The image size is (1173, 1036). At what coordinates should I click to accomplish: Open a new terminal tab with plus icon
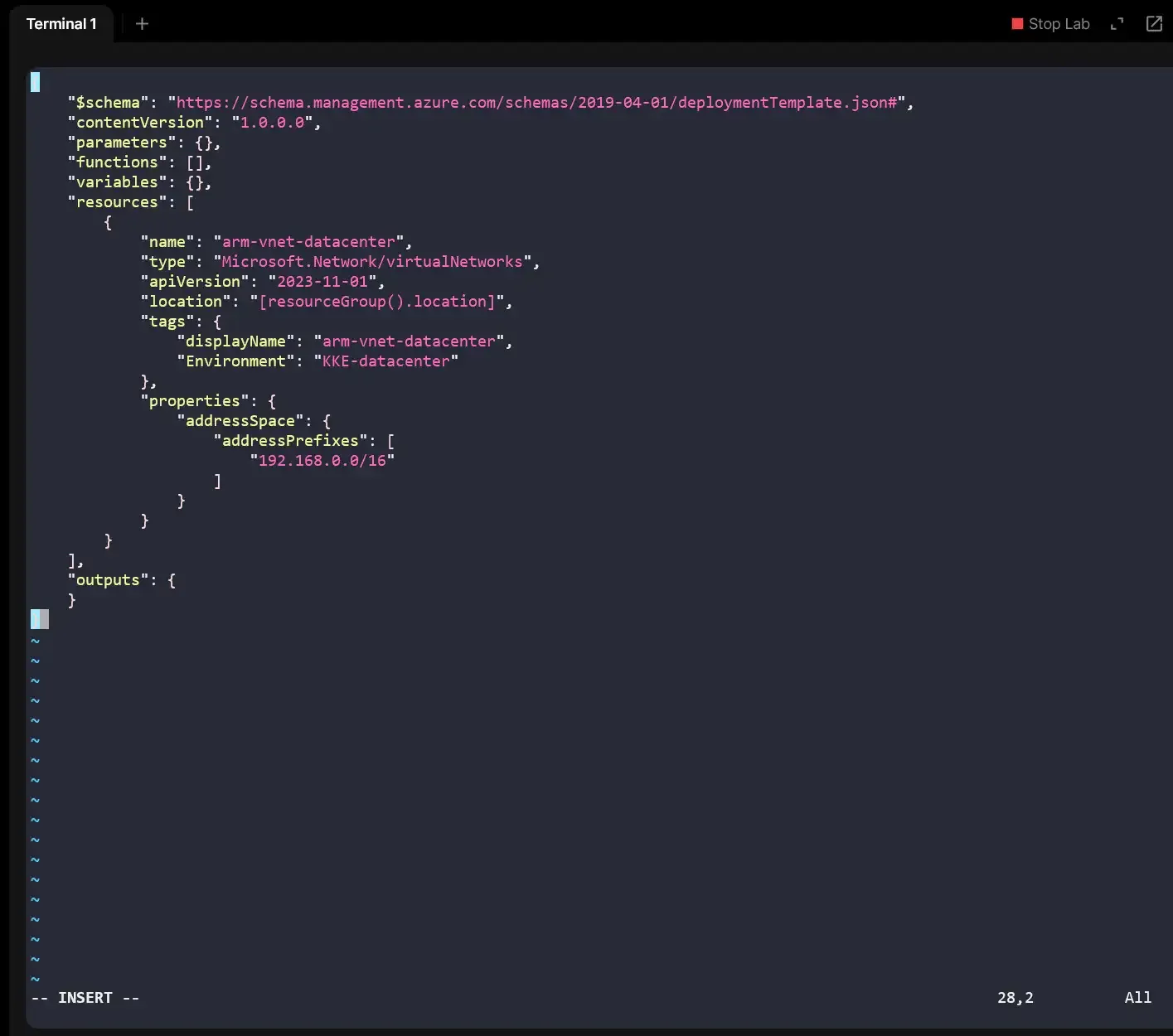tap(142, 24)
